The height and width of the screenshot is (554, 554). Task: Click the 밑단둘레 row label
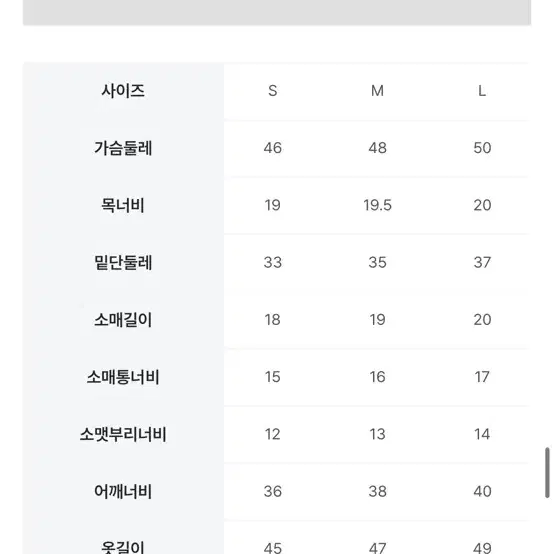pyautogui.click(x=123, y=263)
